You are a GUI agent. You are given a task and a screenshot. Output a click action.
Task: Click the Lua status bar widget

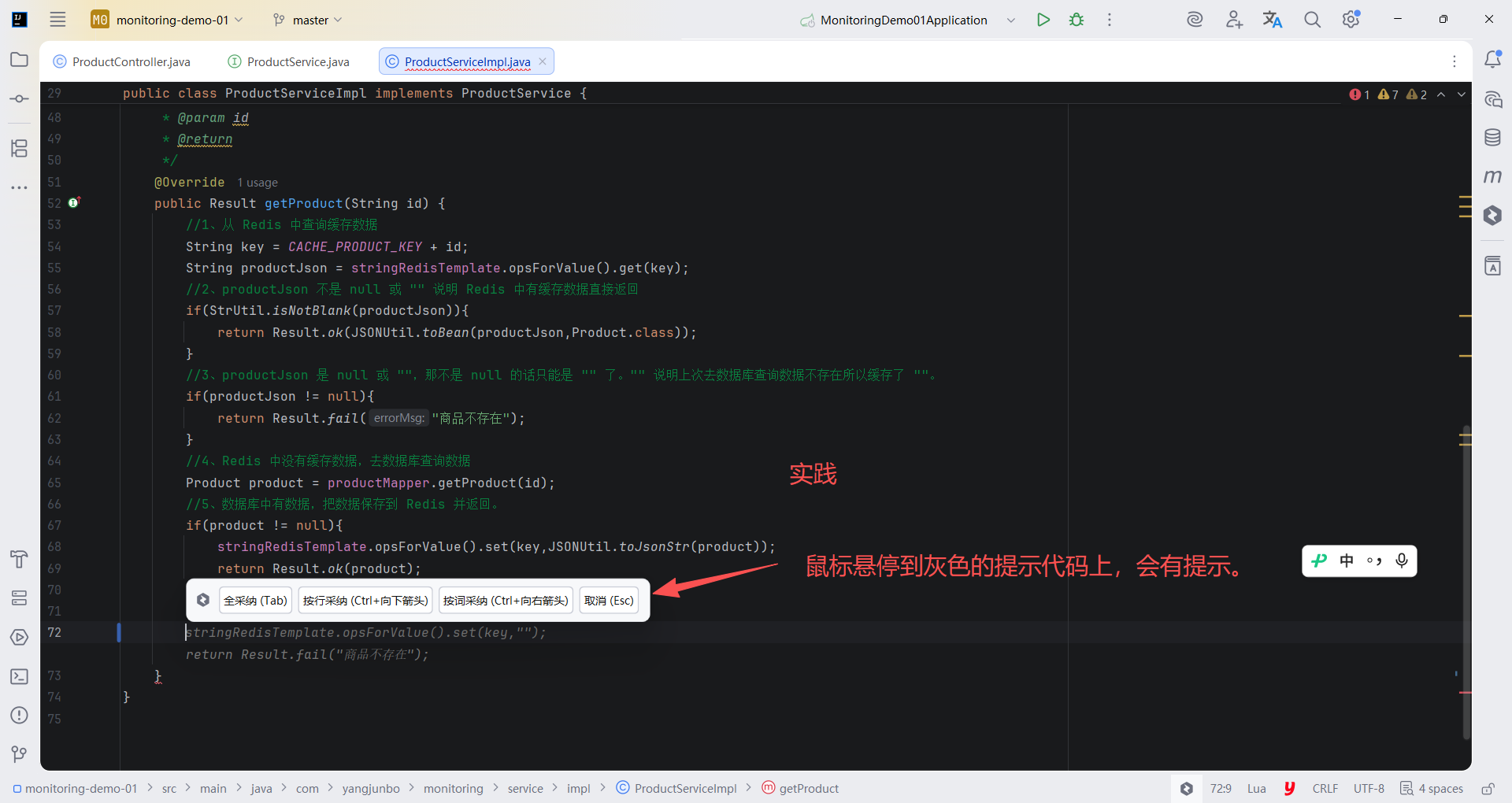pyautogui.click(x=1257, y=788)
